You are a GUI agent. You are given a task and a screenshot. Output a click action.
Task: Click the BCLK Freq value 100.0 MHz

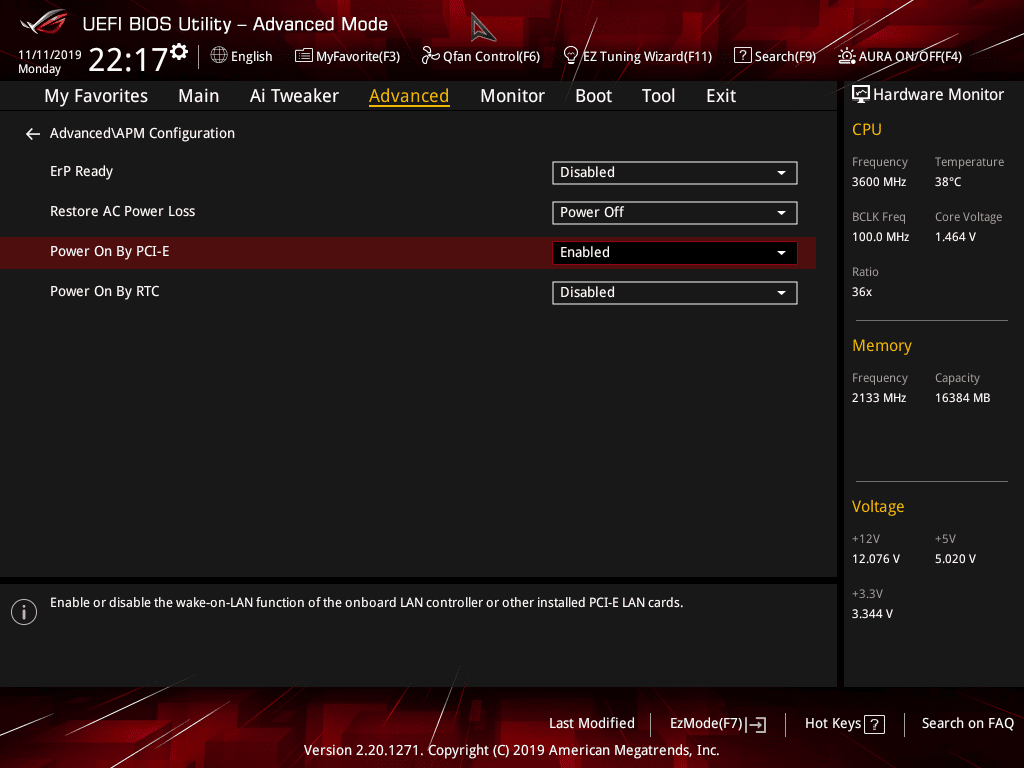(x=880, y=237)
